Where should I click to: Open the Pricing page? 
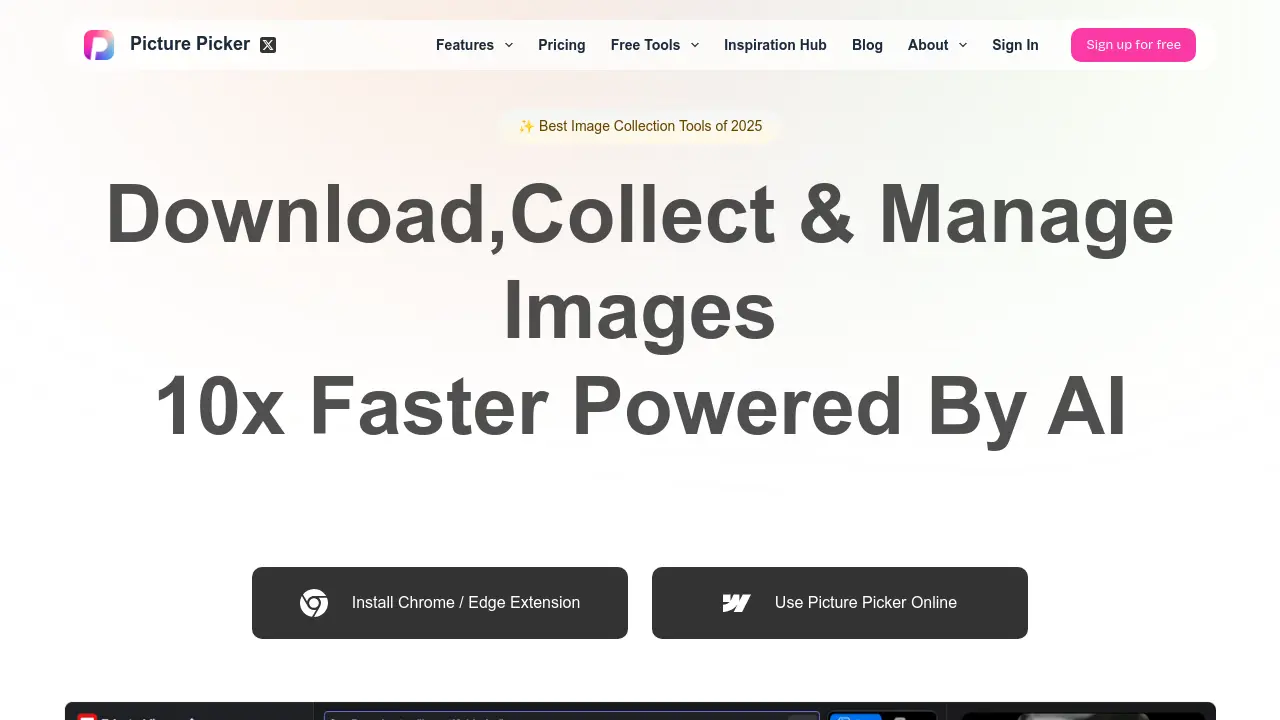click(x=562, y=45)
